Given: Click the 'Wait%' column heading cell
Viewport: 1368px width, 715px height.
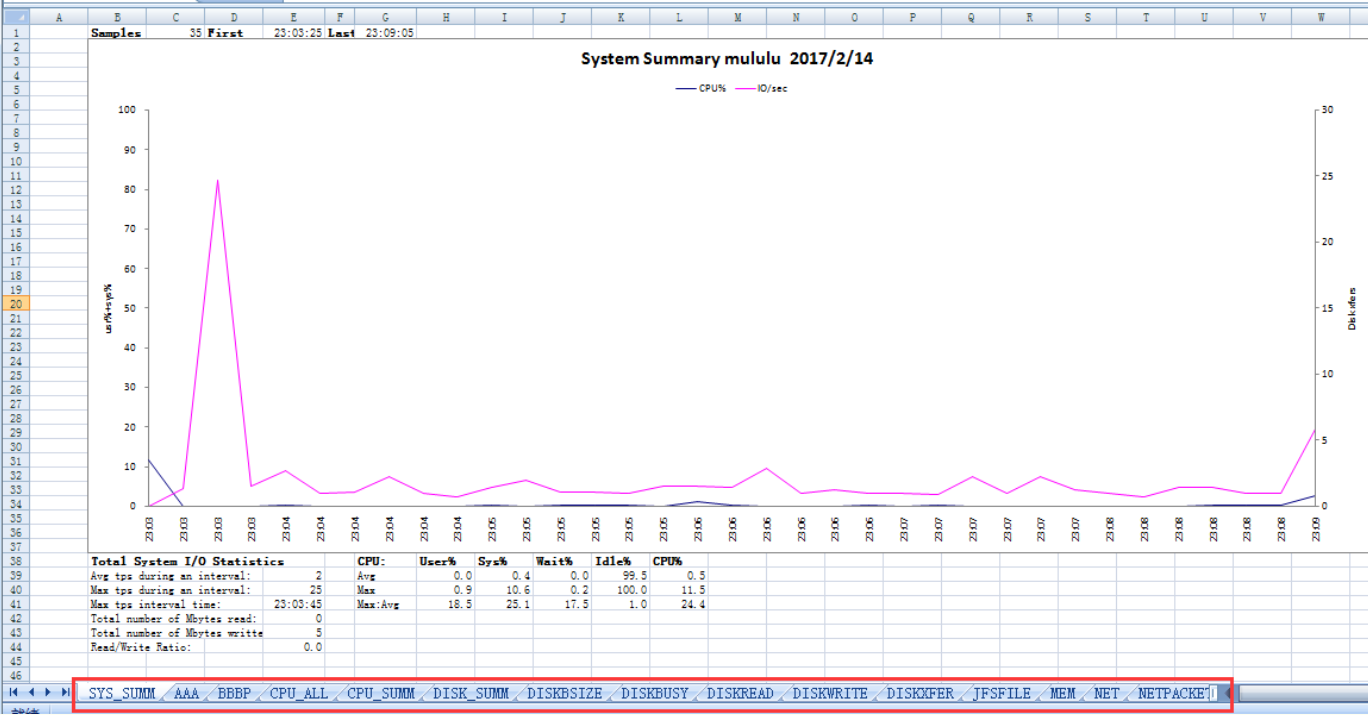Looking at the screenshot, I should coord(562,561).
